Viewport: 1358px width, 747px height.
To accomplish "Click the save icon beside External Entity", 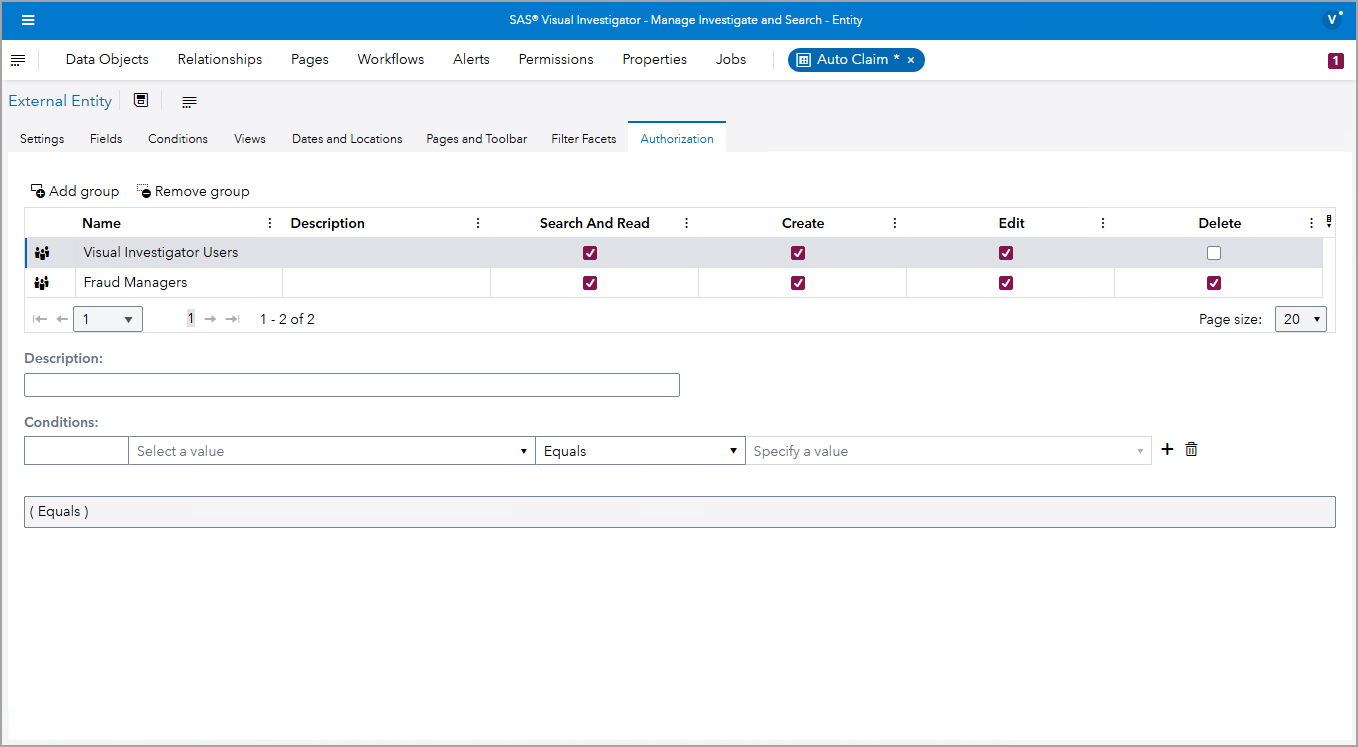I will pyautogui.click(x=140, y=100).
